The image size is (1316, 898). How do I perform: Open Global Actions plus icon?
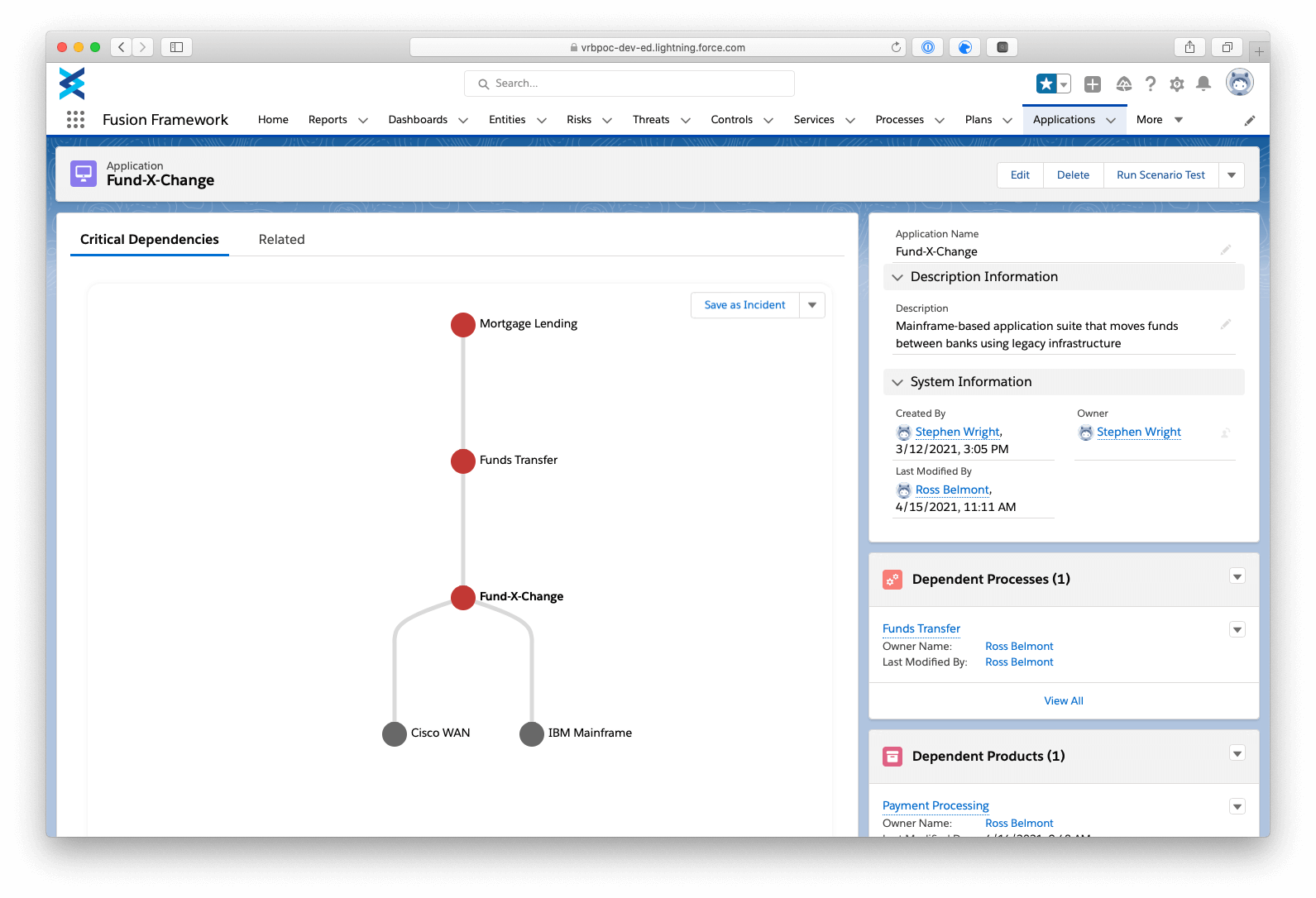(x=1093, y=84)
